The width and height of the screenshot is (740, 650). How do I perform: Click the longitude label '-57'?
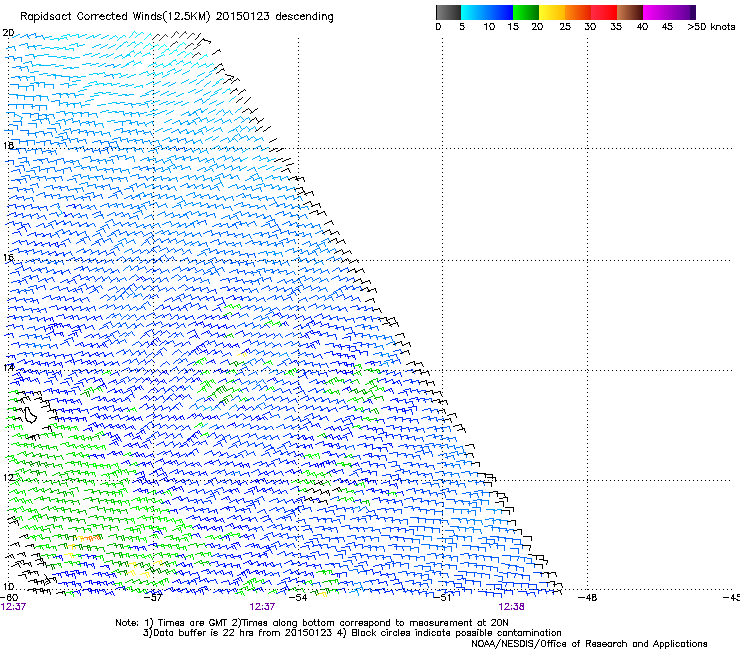point(153,598)
